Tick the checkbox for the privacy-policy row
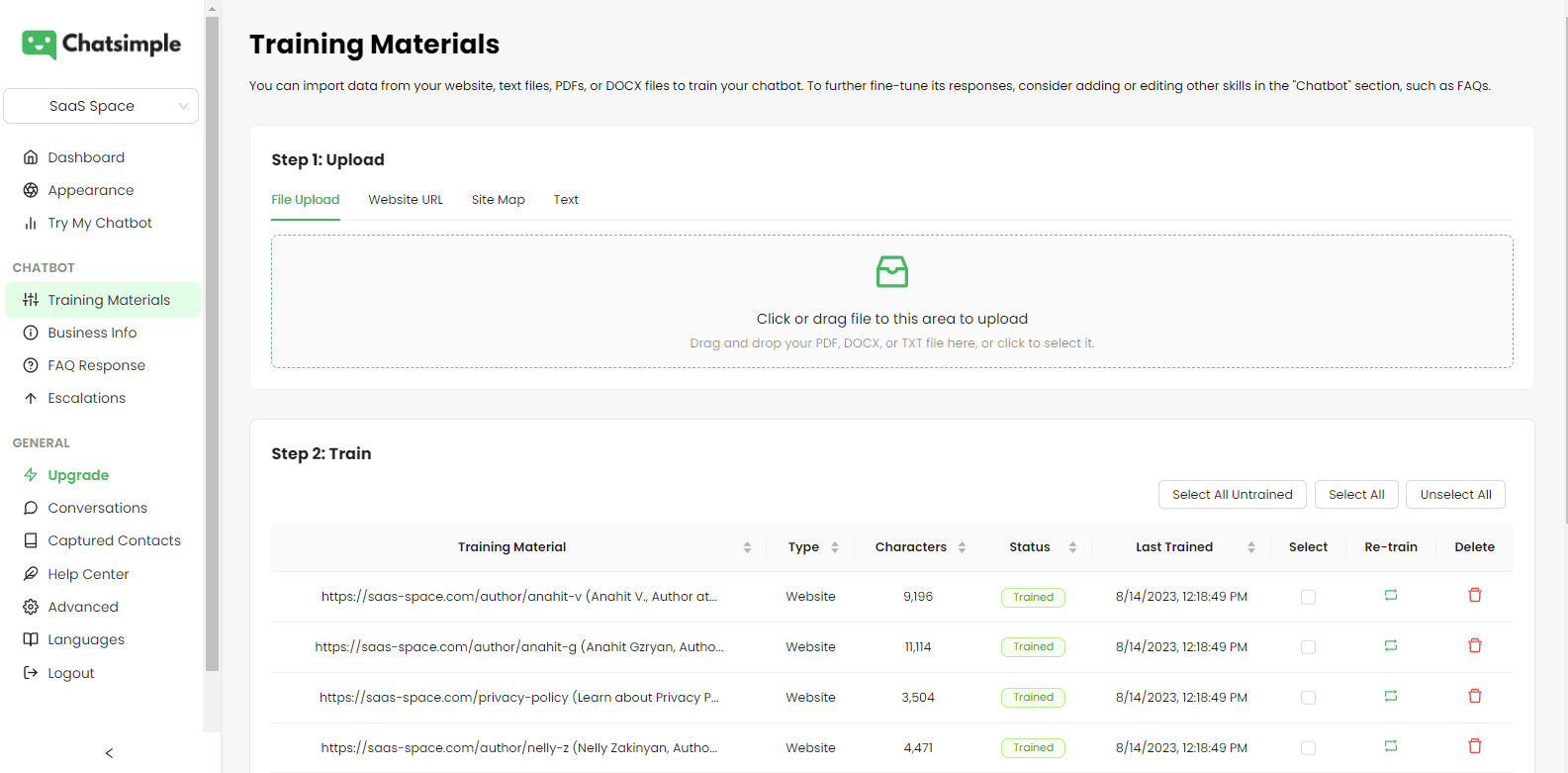The height and width of the screenshot is (773, 1568). [1308, 698]
